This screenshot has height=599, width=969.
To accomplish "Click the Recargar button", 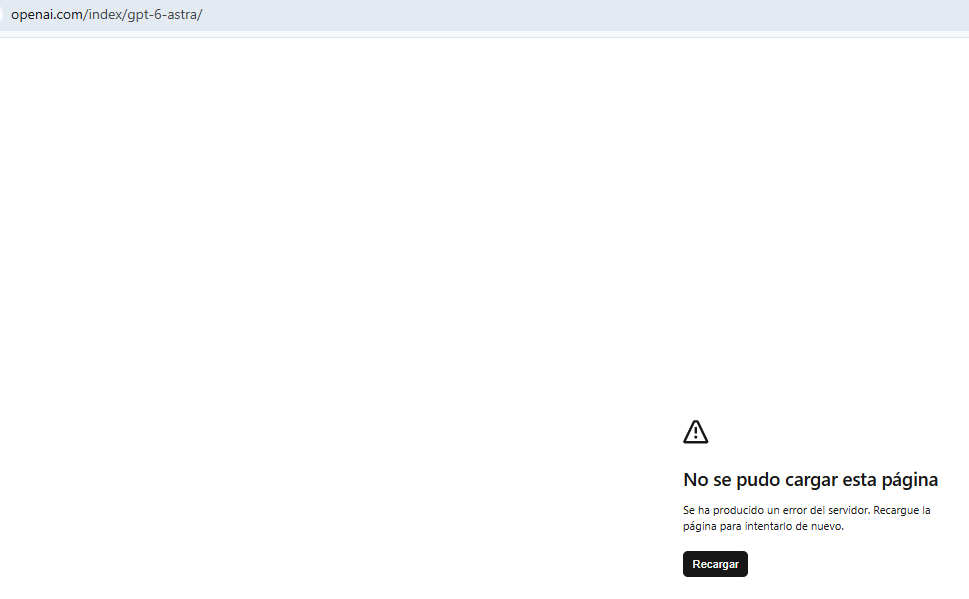I will tap(715, 564).
